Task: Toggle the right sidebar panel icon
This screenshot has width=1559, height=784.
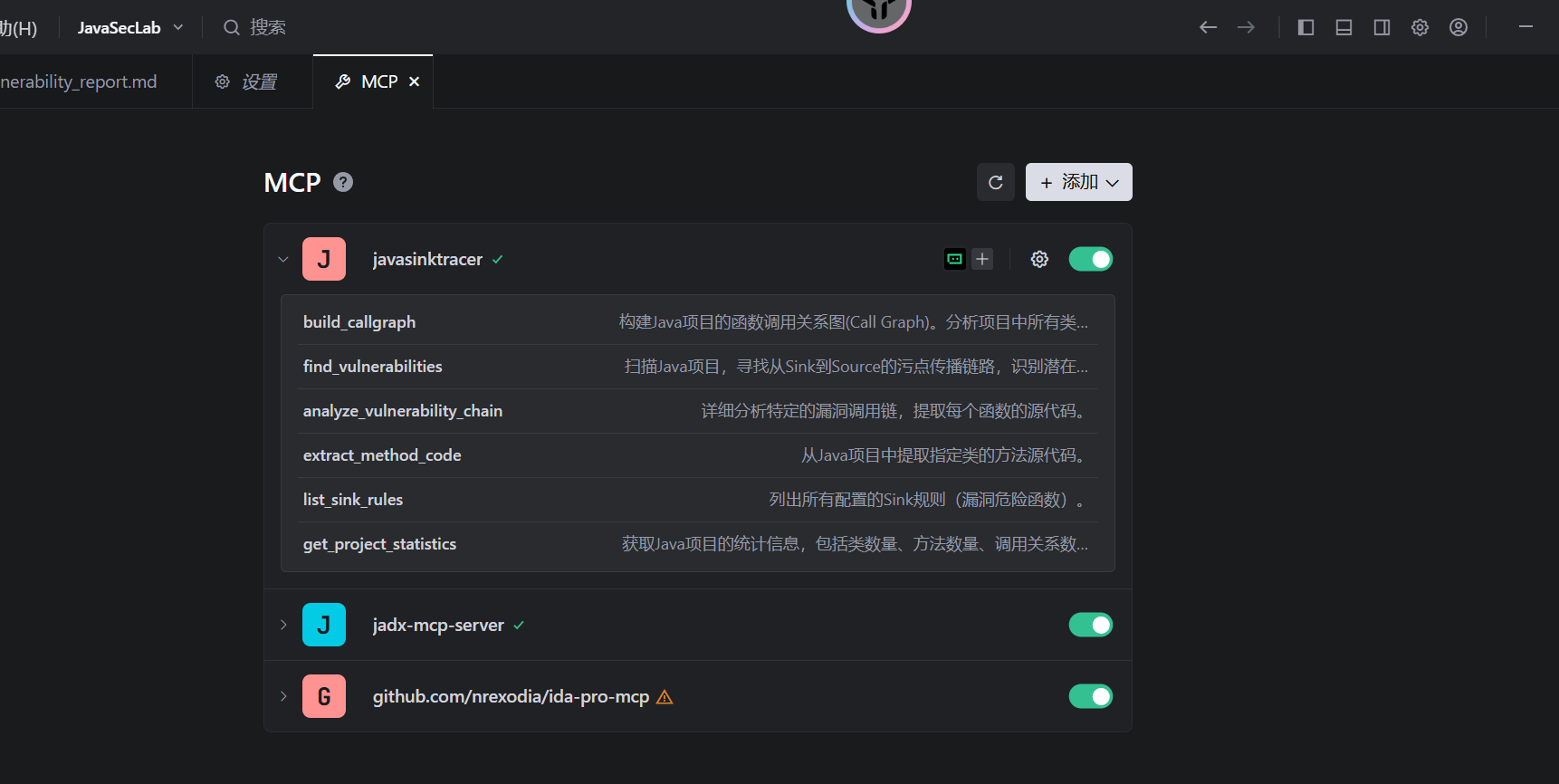Action: coord(1382,27)
